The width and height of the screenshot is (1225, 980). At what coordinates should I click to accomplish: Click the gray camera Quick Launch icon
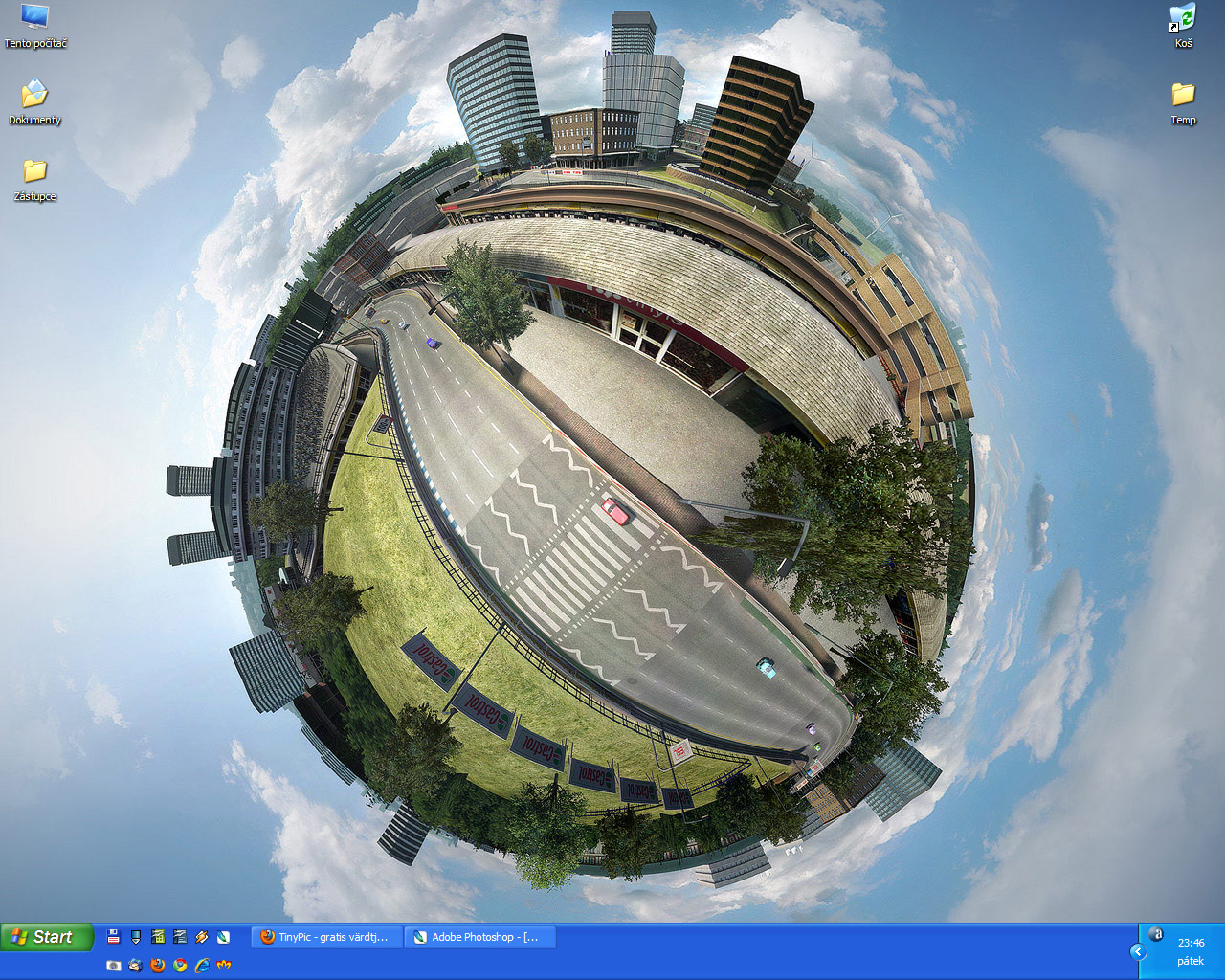point(114,965)
